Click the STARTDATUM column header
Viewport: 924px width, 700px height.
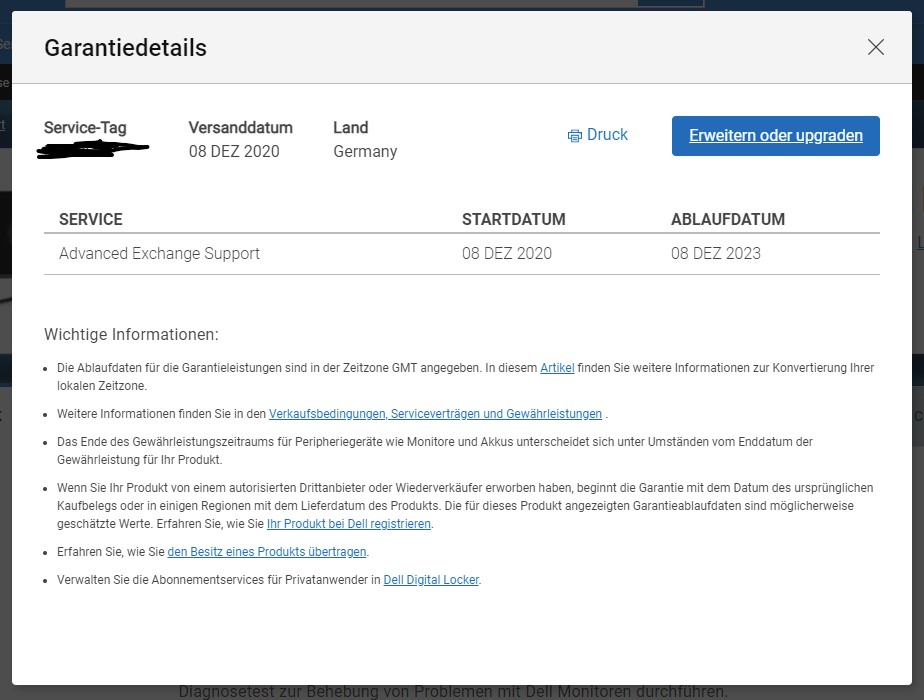513,219
